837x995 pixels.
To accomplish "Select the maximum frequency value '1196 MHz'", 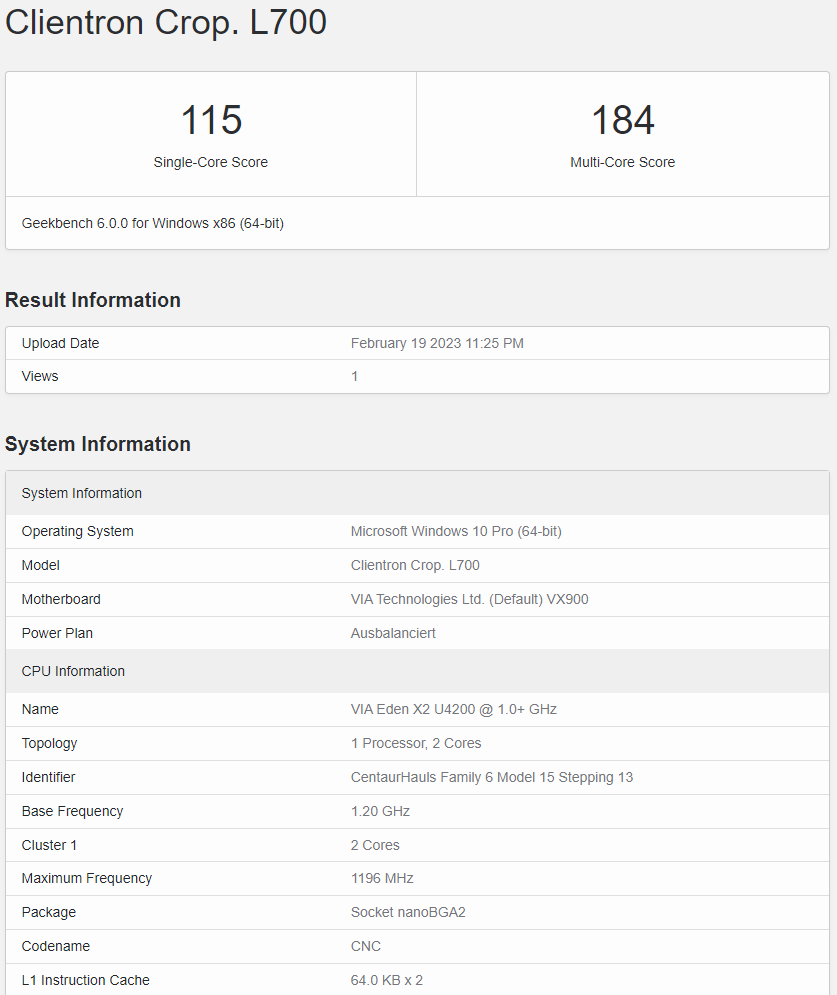I will [x=382, y=878].
